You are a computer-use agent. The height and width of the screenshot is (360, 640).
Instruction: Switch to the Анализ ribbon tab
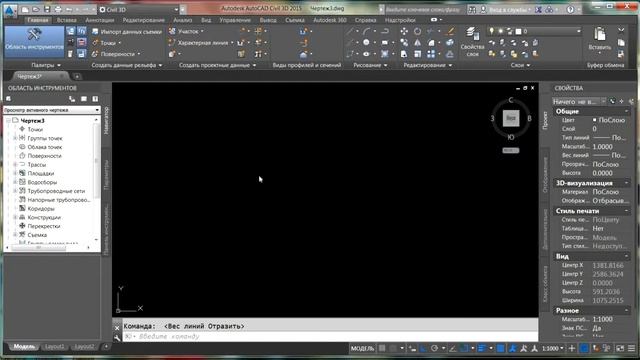tap(182, 20)
